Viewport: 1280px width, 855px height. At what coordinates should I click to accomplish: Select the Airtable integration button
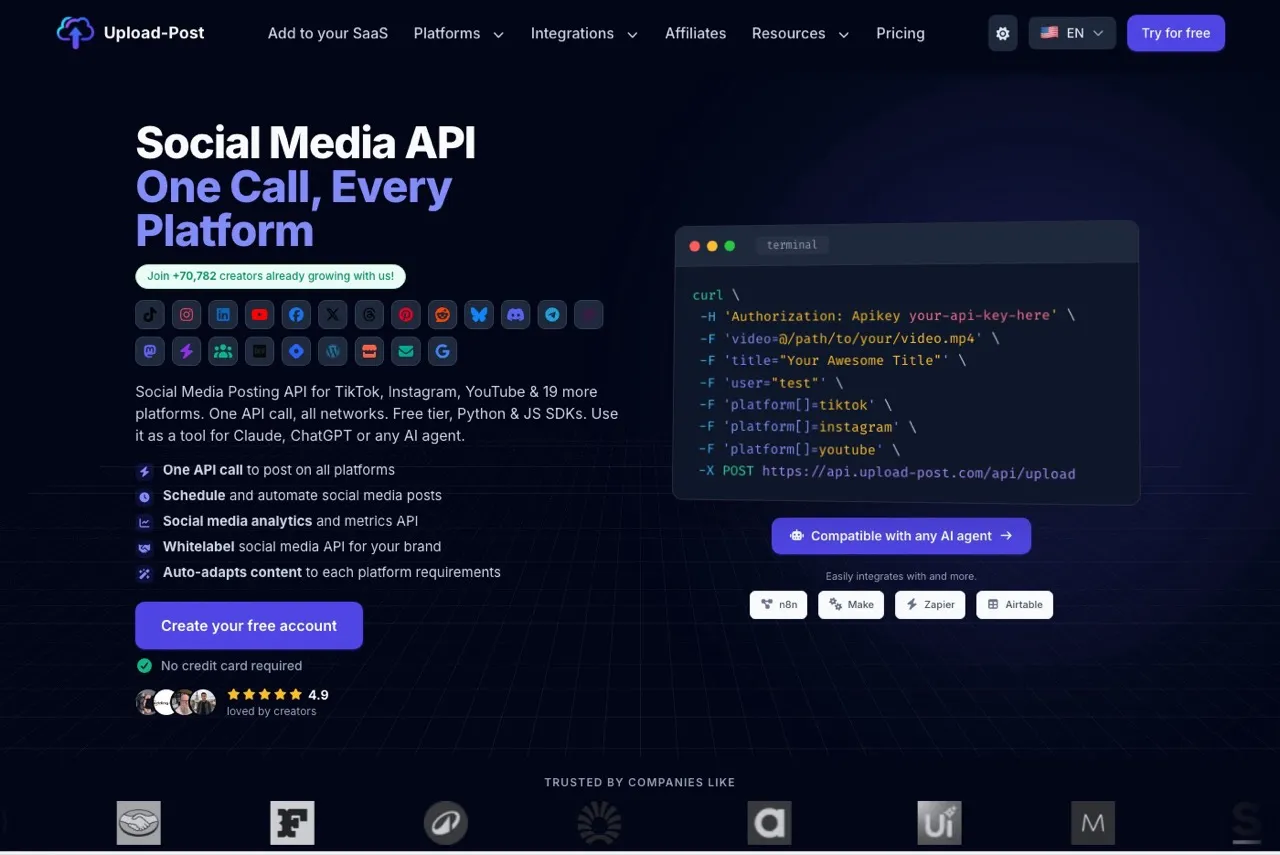1015,604
